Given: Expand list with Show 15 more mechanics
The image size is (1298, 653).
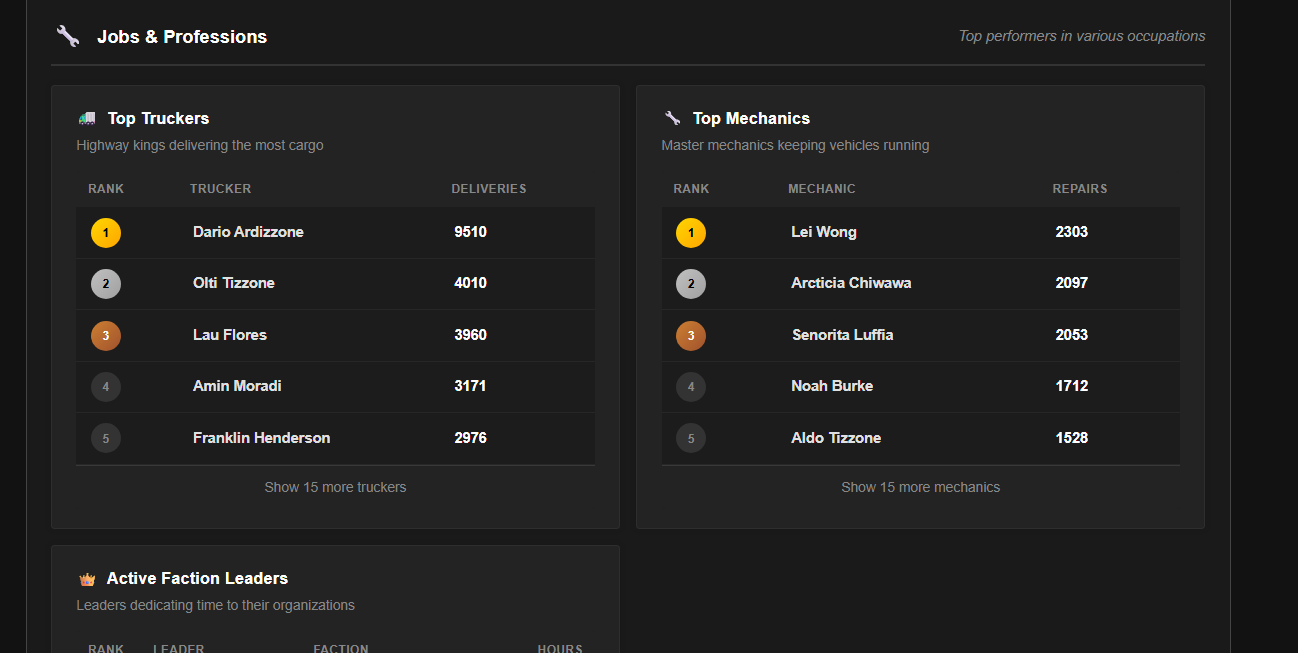Looking at the screenshot, I should click(x=920, y=487).
